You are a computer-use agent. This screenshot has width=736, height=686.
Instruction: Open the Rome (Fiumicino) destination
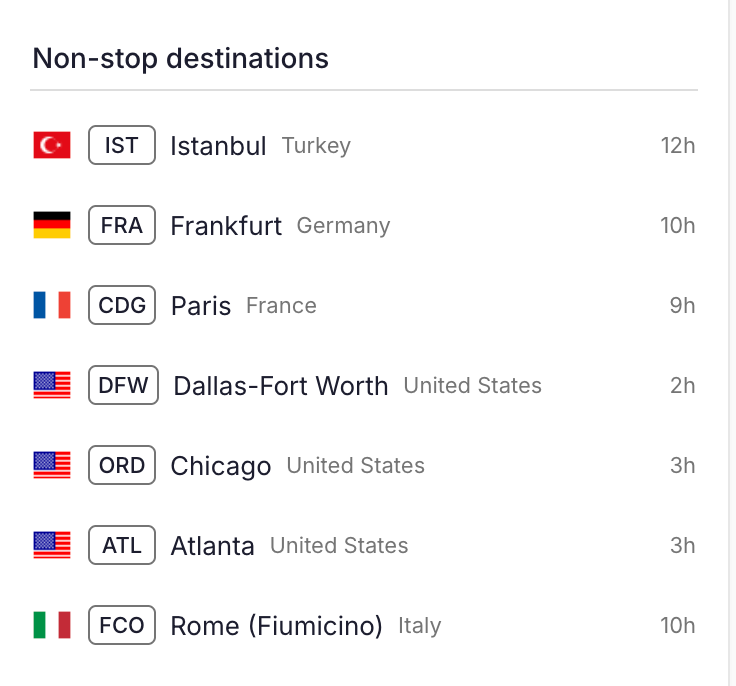(276, 626)
